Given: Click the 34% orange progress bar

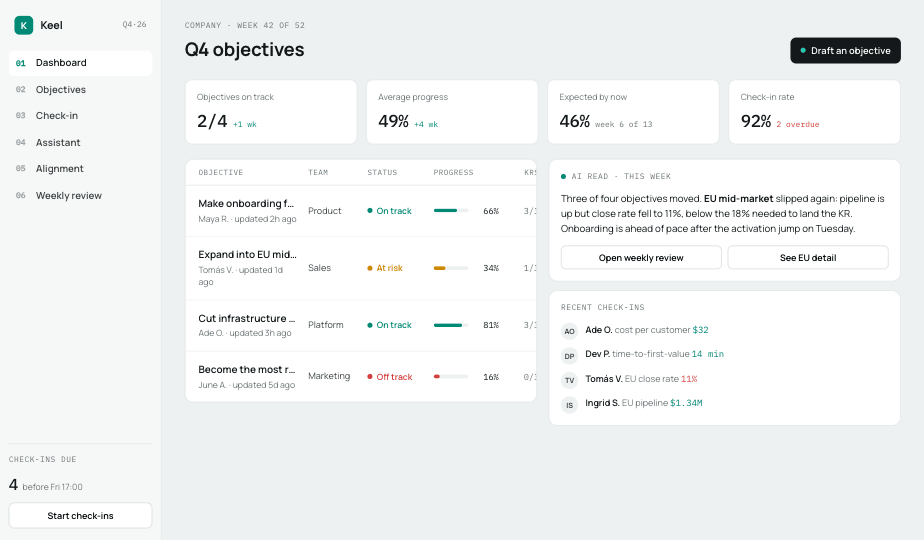Looking at the screenshot, I should pyautogui.click(x=451, y=268).
